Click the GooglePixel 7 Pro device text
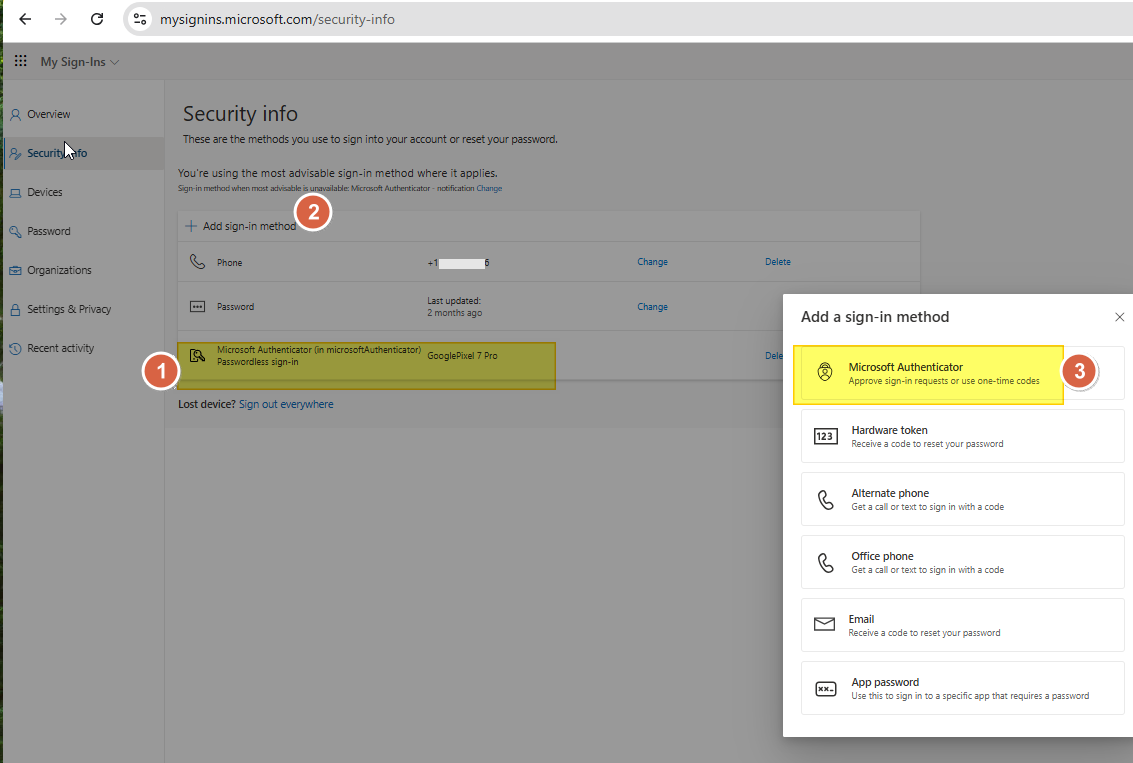The height and width of the screenshot is (763, 1133). click(x=462, y=355)
